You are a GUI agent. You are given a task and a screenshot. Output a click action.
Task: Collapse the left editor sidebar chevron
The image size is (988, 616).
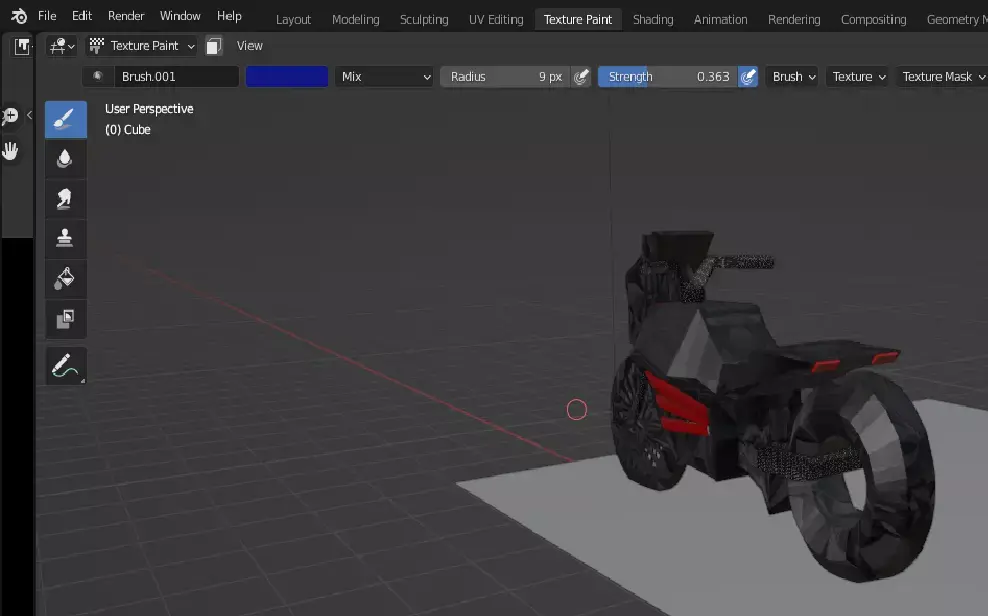pos(29,115)
